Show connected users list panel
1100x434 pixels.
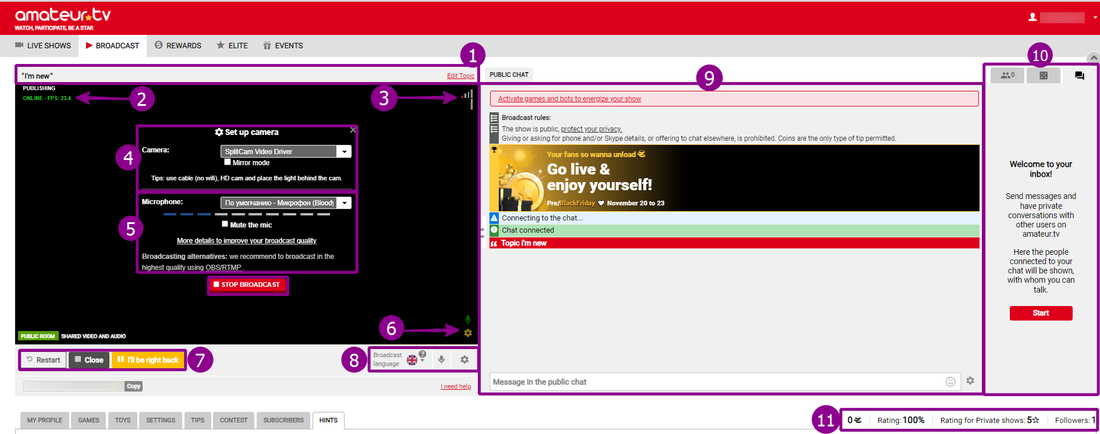pyautogui.click(x=1007, y=76)
